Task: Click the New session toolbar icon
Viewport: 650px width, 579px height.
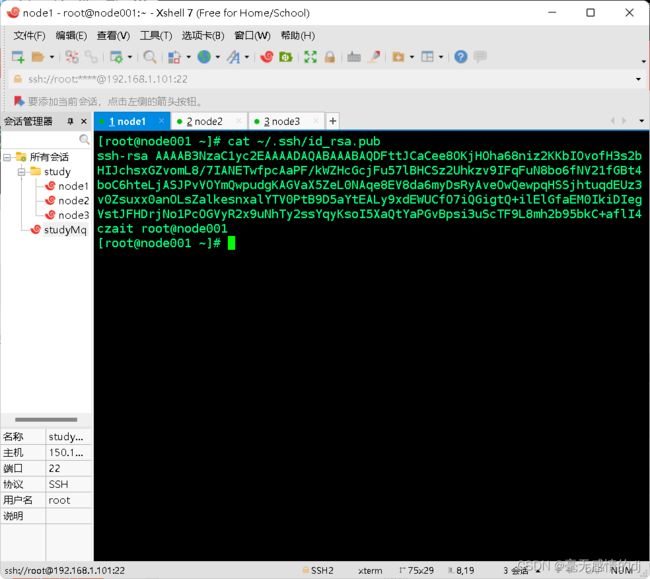Action: [18, 57]
